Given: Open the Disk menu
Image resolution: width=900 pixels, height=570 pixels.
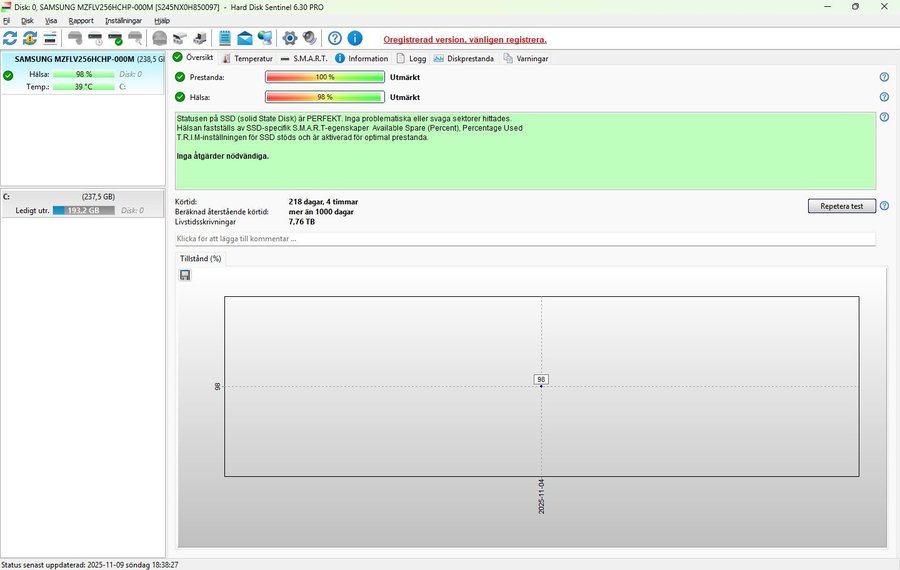Looking at the screenshot, I should 27,20.
